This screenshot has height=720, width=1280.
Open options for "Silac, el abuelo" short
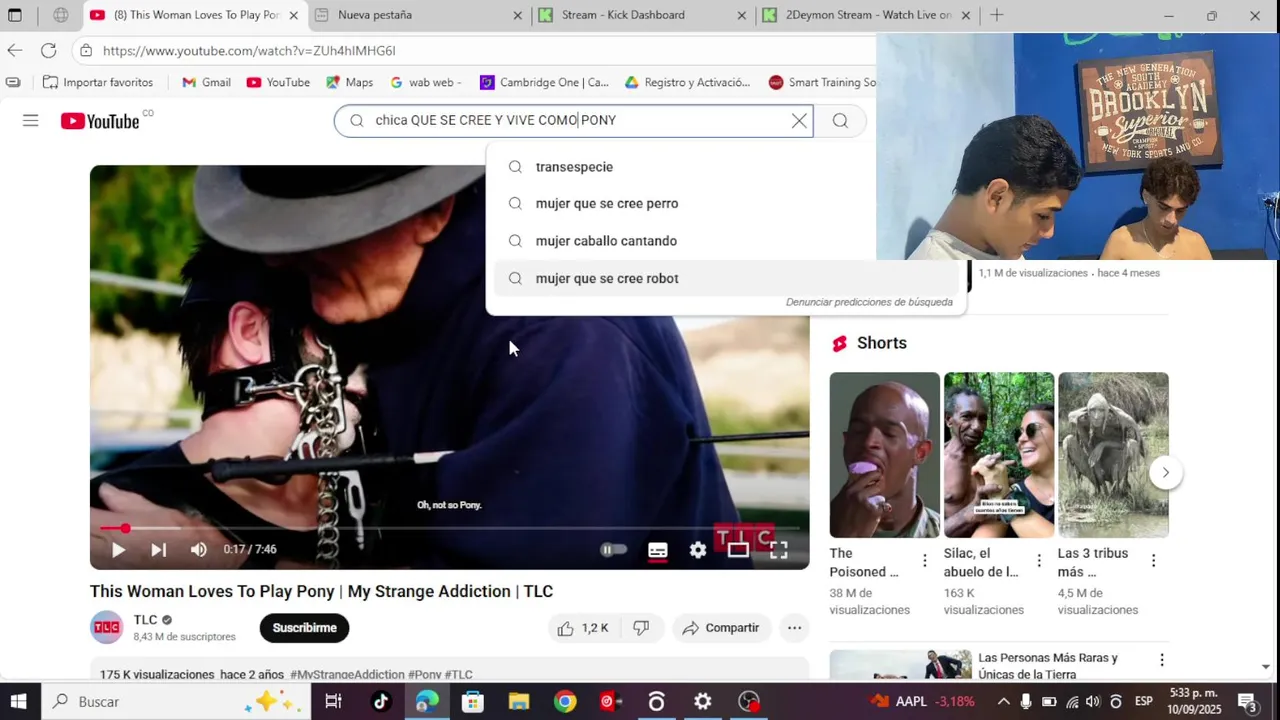[x=1039, y=561]
